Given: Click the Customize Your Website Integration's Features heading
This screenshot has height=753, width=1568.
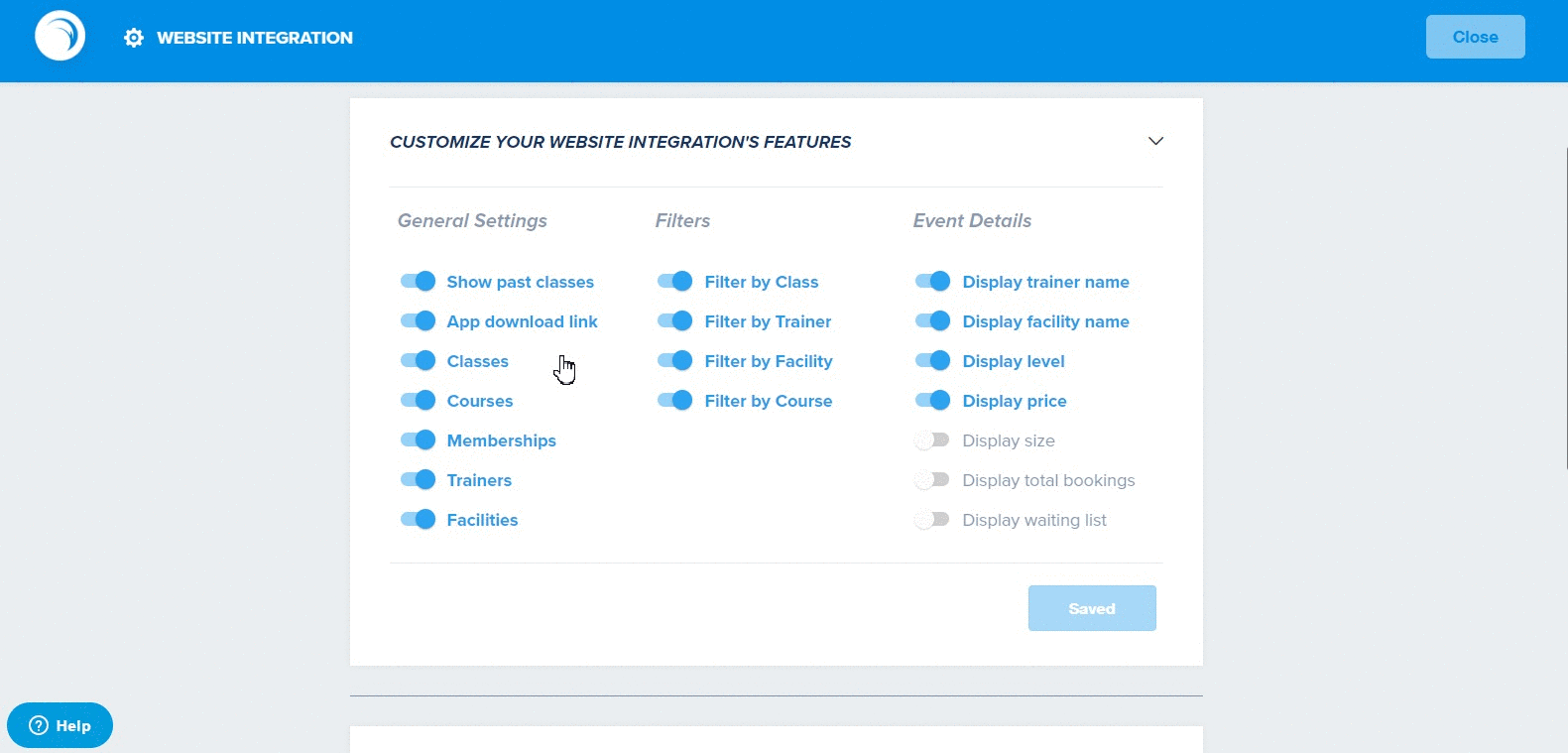Looking at the screenshot, I should coord(620,142).
